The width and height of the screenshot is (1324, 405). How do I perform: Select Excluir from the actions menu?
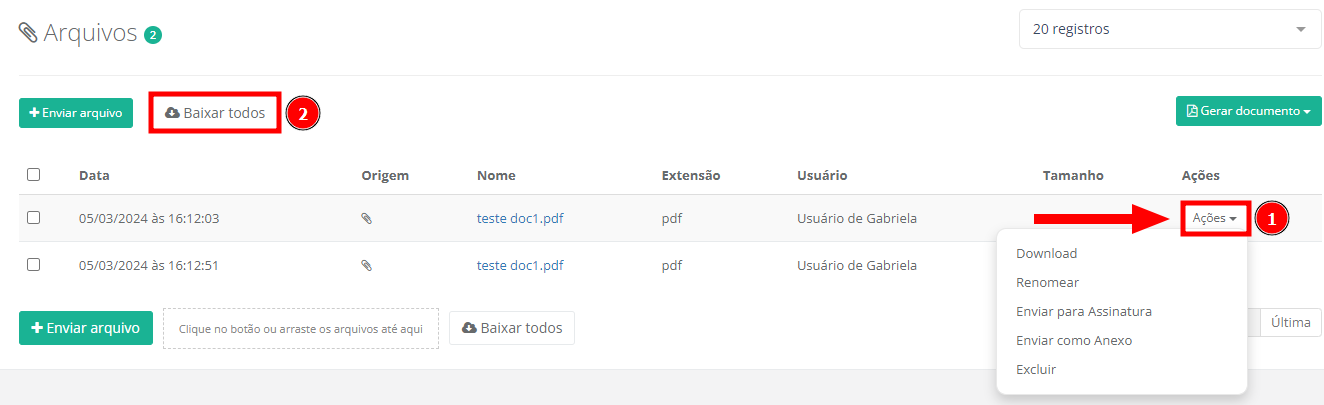point(1035,370)
